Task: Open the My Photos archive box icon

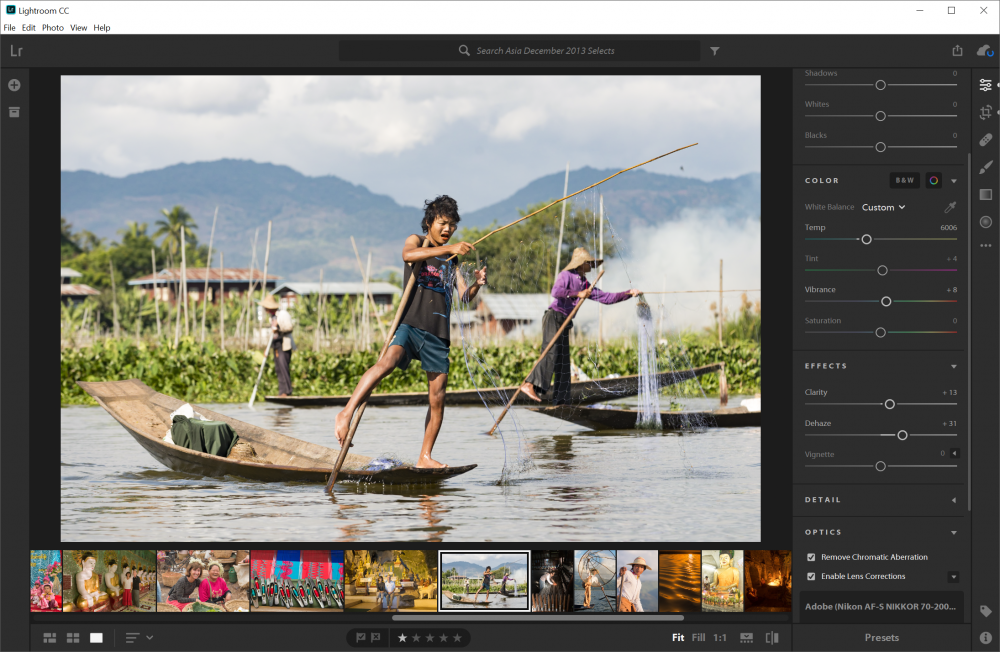Action: [14, 112]
